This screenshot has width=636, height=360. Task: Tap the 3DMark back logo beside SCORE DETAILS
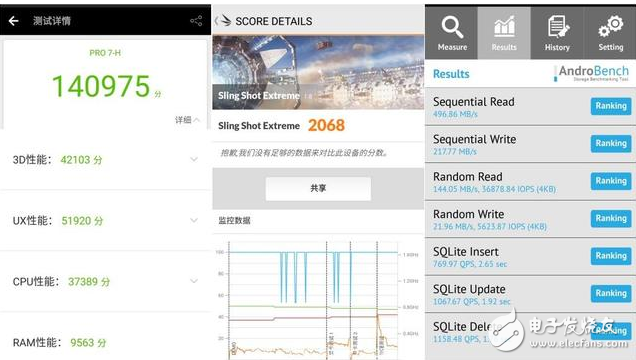tap(223, 20)
